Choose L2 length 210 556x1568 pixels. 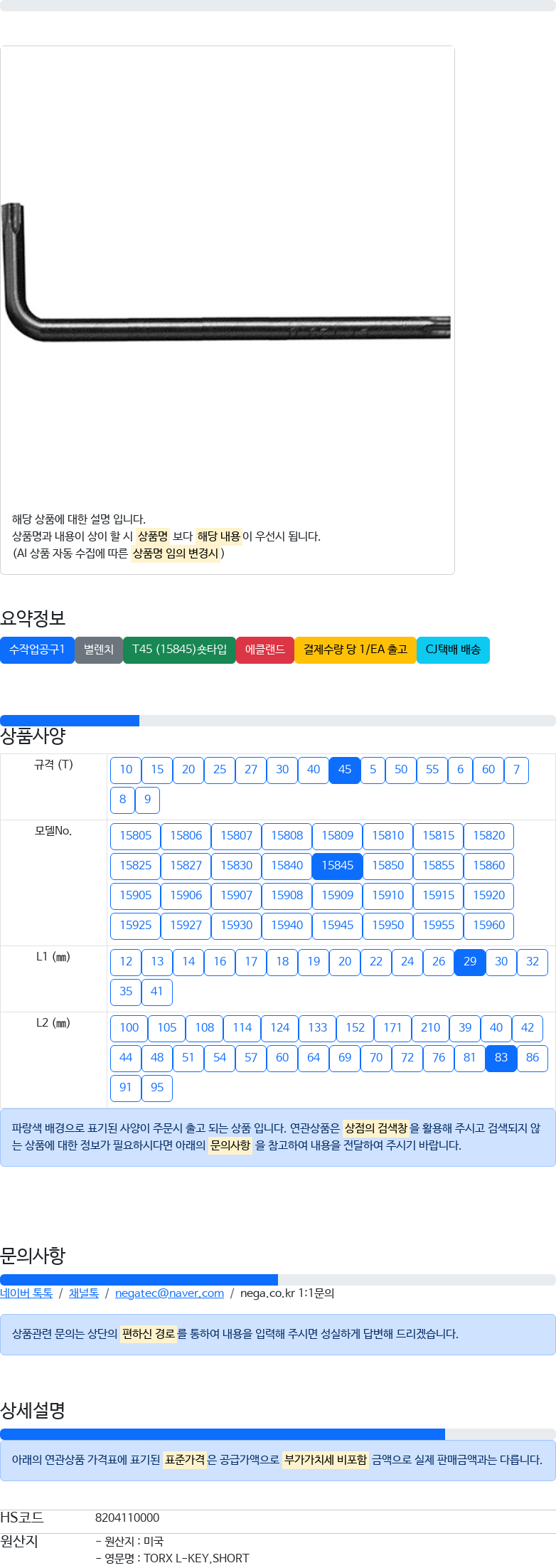[431, 1028]
